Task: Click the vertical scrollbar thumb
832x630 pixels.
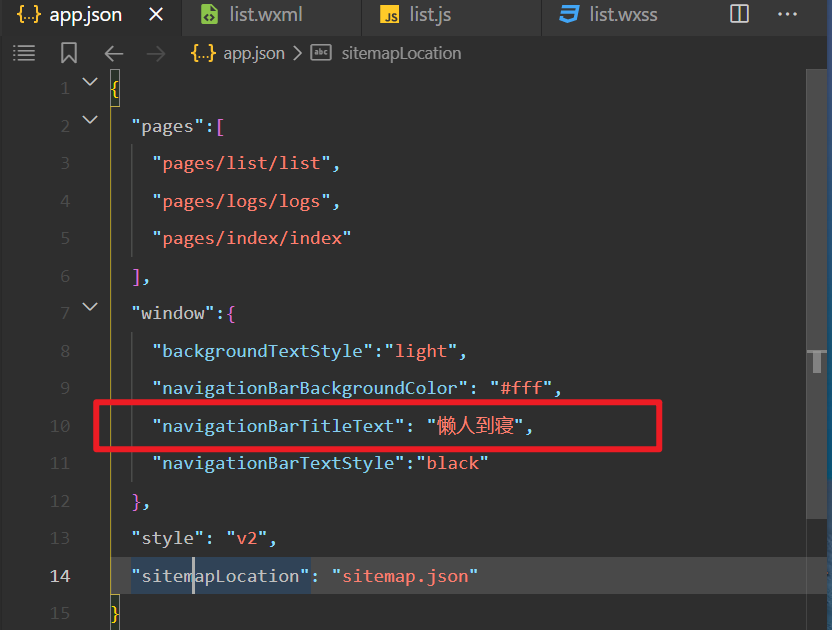Action: pyautogui.click(x=816, y=294)
